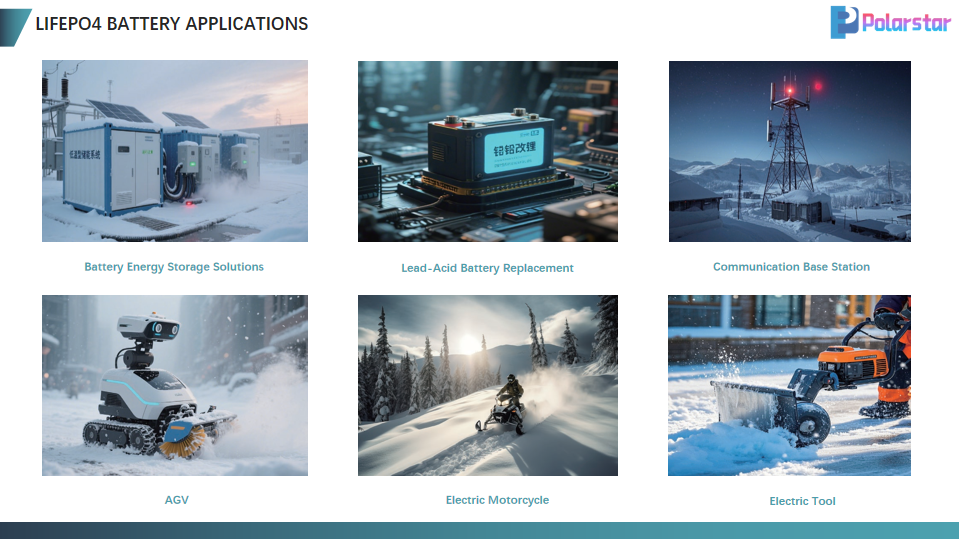The width and height of the screenshot is (959, 539).
Task: Click the red beacon light on the tower
Action: pos(789,91)
